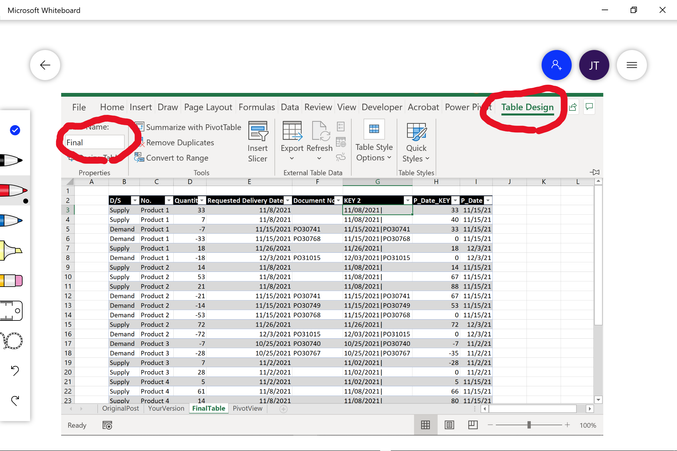Click Remove Duplicates

[175, 142]
